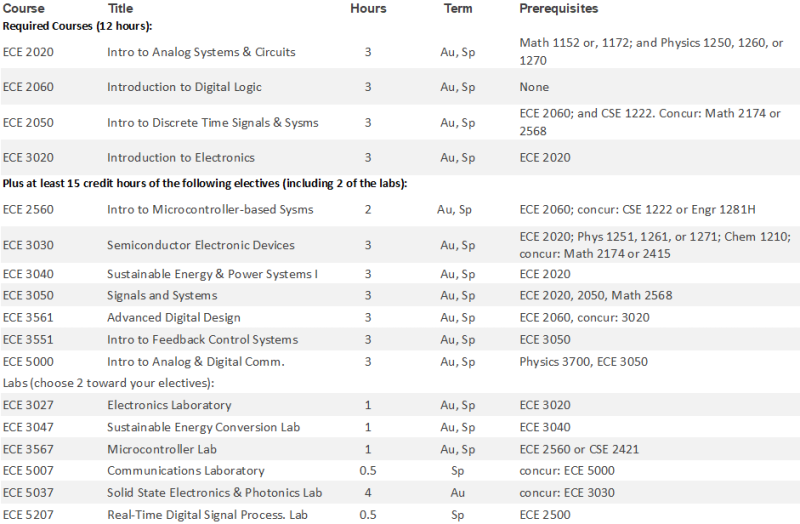This screenshot has height=524, width=800.
Task: Click prerequisites 'ECE 2060; concur: CSE 1222 or Engr 1281H'
Action: pyautogui.click(x=638, y=210)
